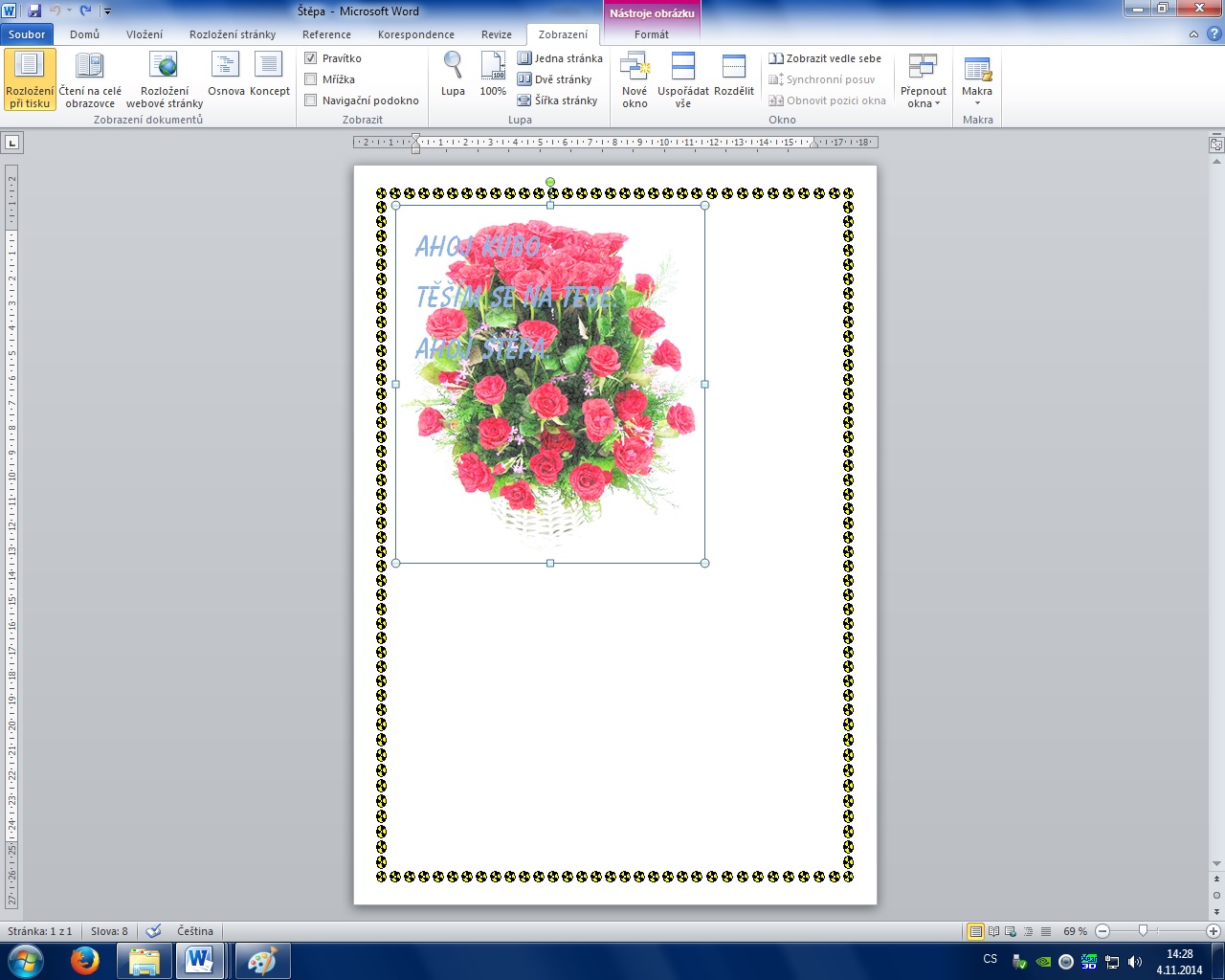Enable the Navigační podokno checkbox
Image resolution: width=1225 pixels, height=980 pixels.
tap(310, 100)
